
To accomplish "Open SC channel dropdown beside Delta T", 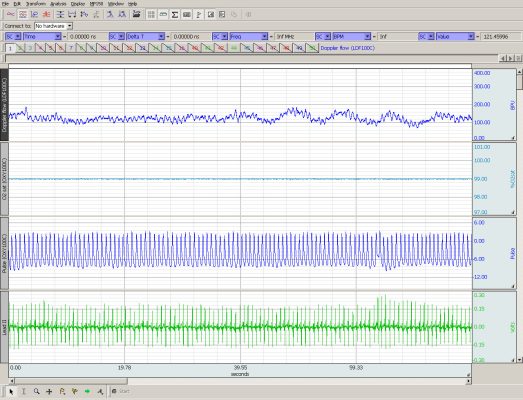I will (x=117, y=36).
